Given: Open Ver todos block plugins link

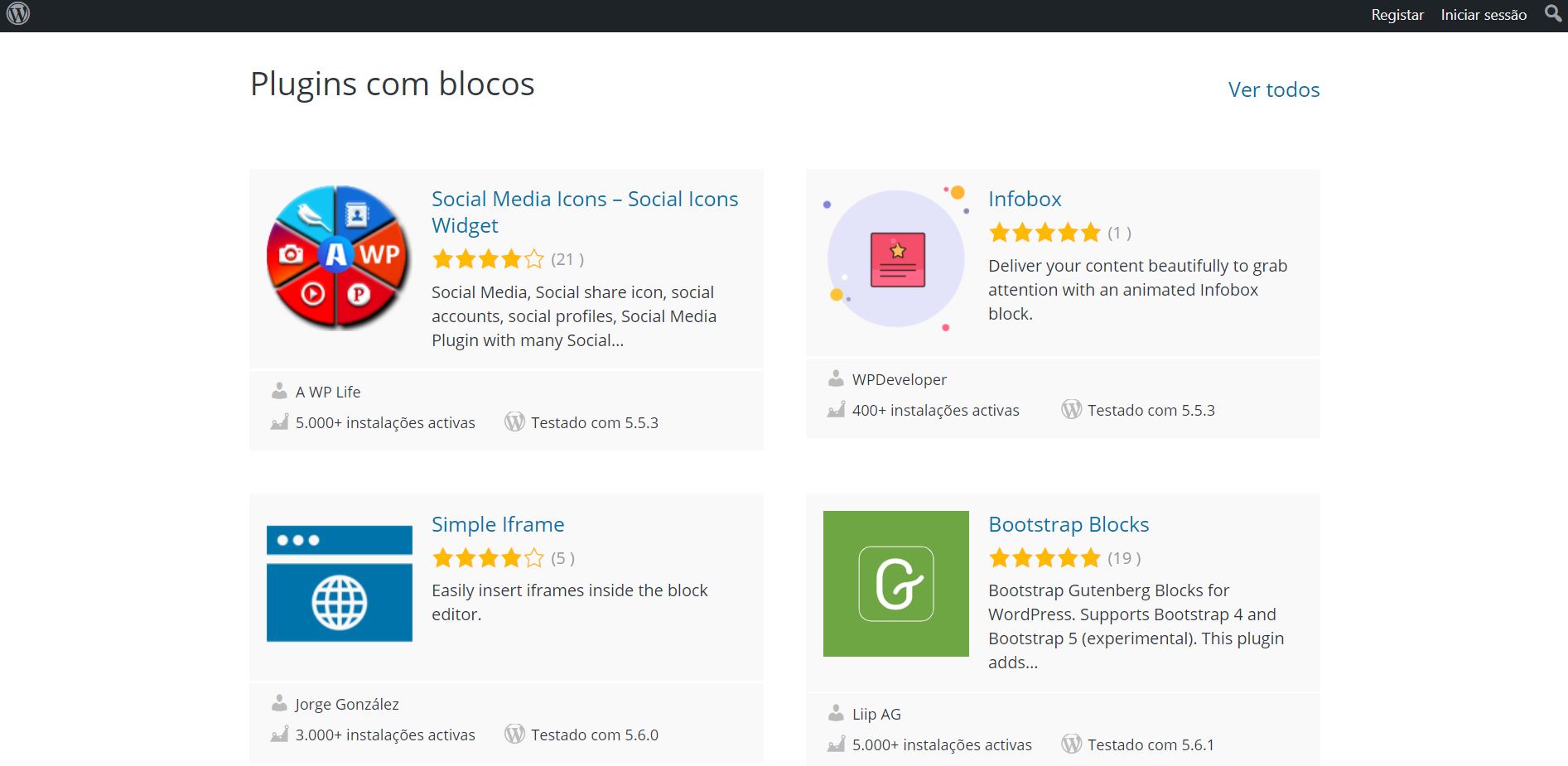Looking at the screenshot, I should [x=1274, y=89].
